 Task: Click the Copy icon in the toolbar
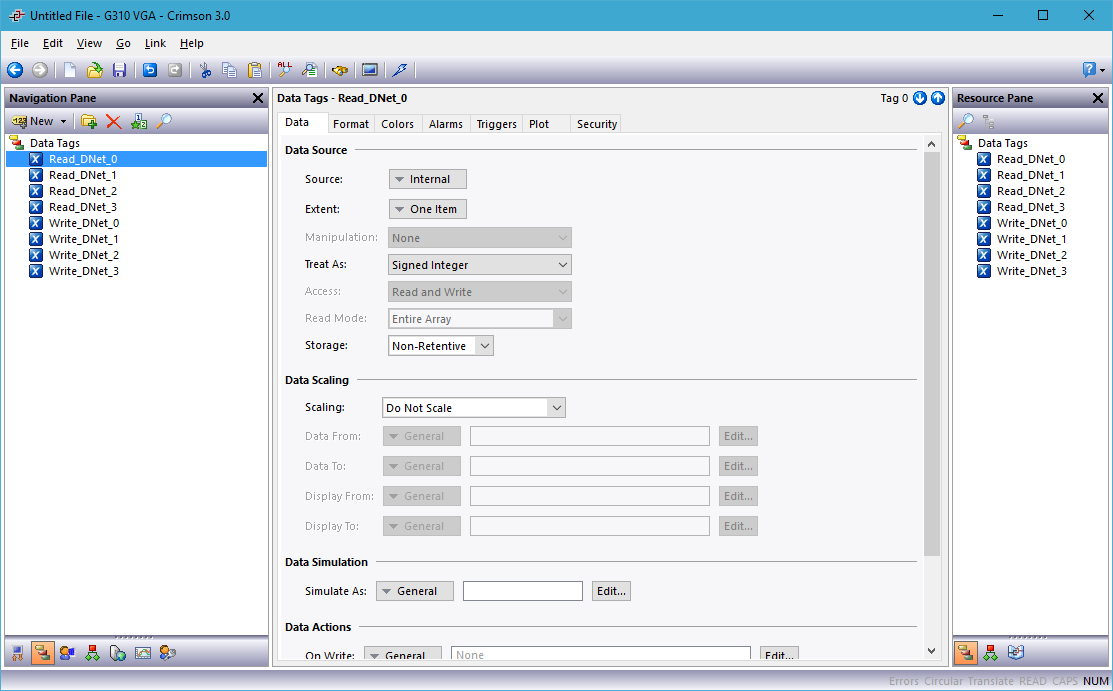click(229, 70)
